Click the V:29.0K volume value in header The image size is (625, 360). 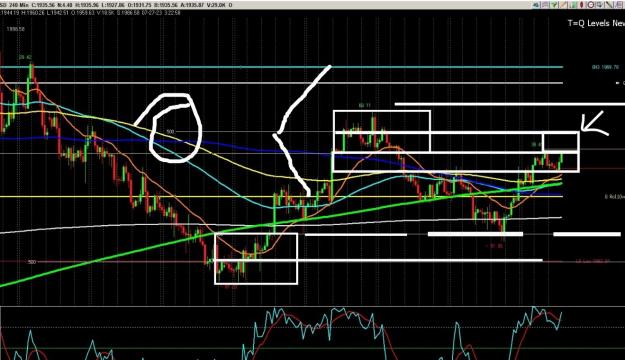(216, 5)
